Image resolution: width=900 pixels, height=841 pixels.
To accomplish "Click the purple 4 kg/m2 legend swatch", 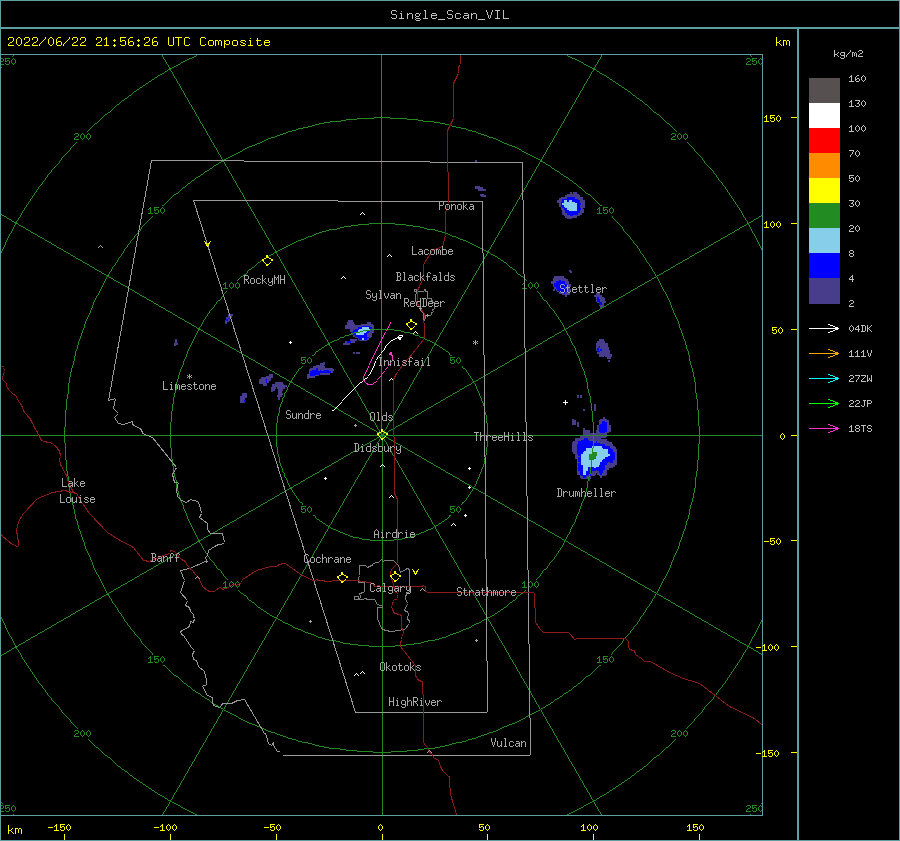I will tap(824, 290).
